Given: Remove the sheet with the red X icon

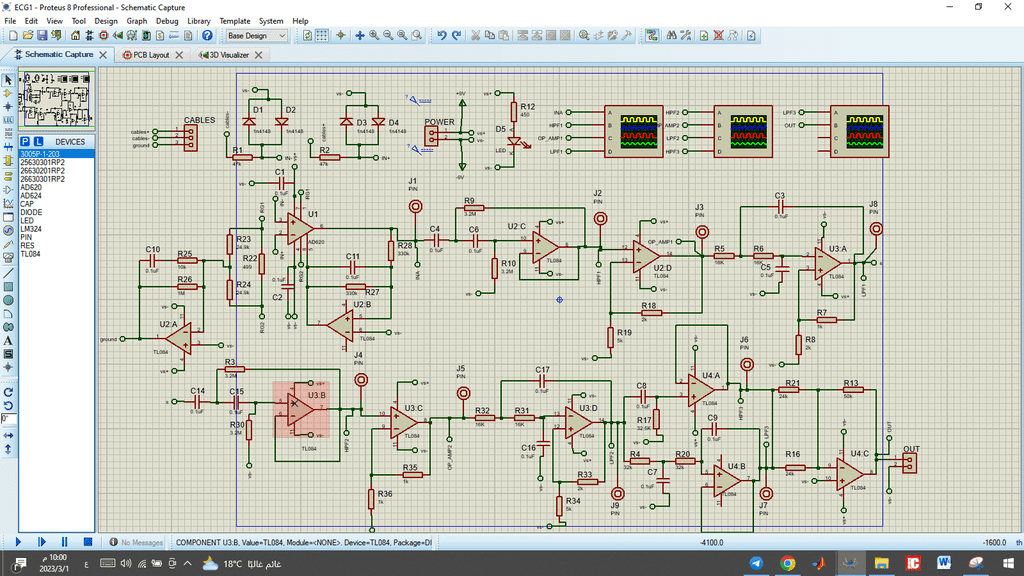Looking at the screenshot, I should pos(718,36).
